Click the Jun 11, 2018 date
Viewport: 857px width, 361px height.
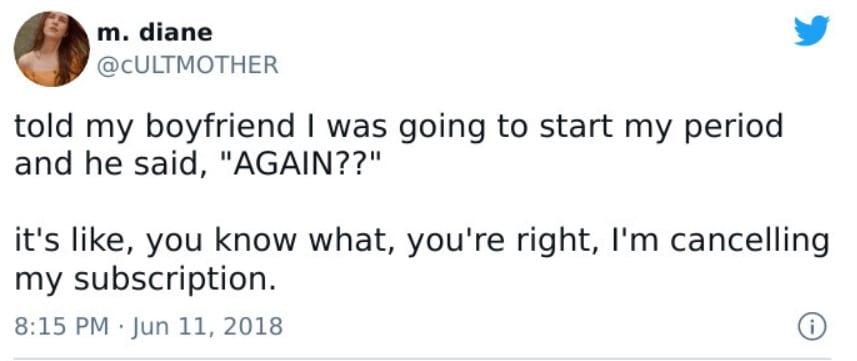[207, 327]
